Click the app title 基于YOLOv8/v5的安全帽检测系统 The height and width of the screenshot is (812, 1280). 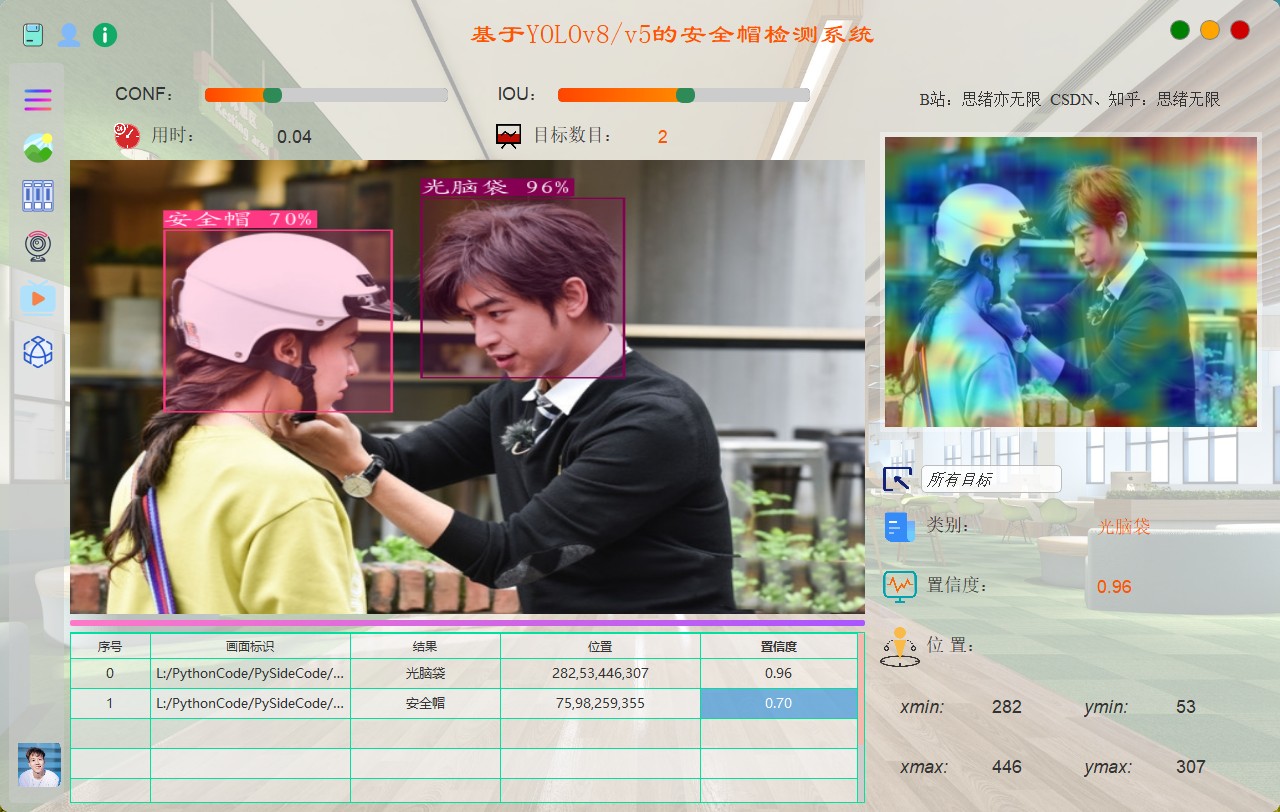tap(672, 35)
